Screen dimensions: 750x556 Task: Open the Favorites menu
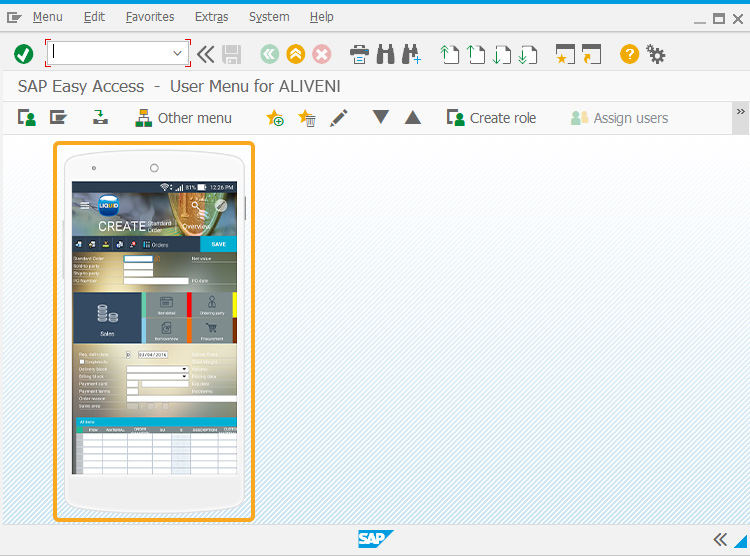coord(150,17)
